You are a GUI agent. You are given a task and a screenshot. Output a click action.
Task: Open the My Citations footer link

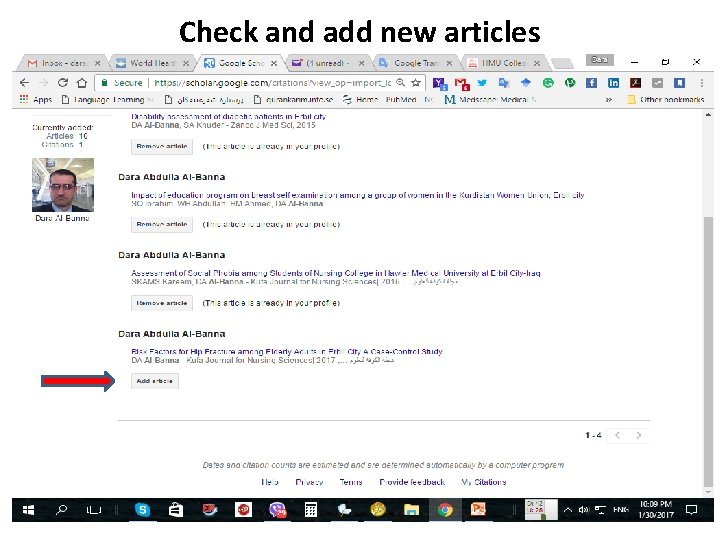[x=484, y=482]
